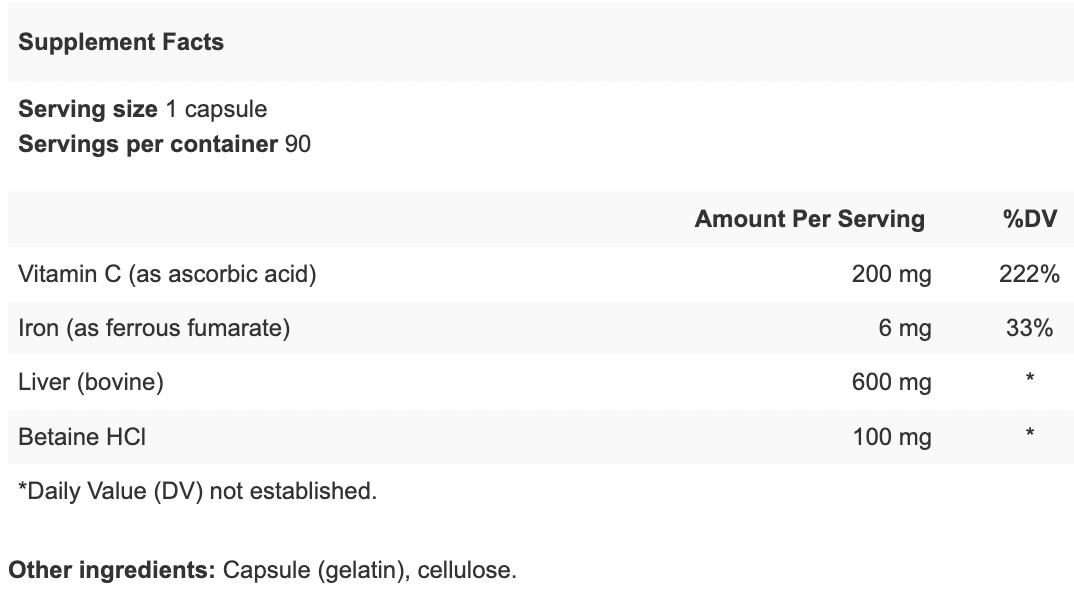Select the Iron (as ferrous fumarate) row
Screen dimensions: 1074x592
click(x=540, y=328)
